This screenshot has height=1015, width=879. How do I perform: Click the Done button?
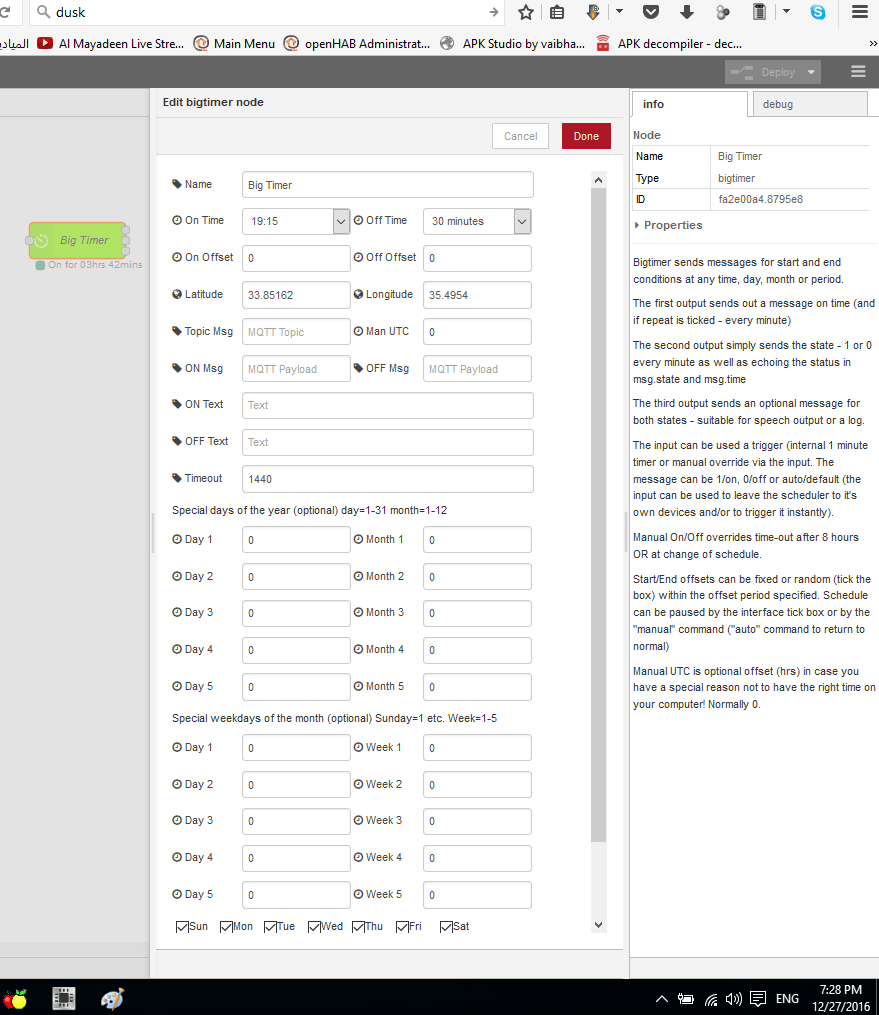coord(586,136)
